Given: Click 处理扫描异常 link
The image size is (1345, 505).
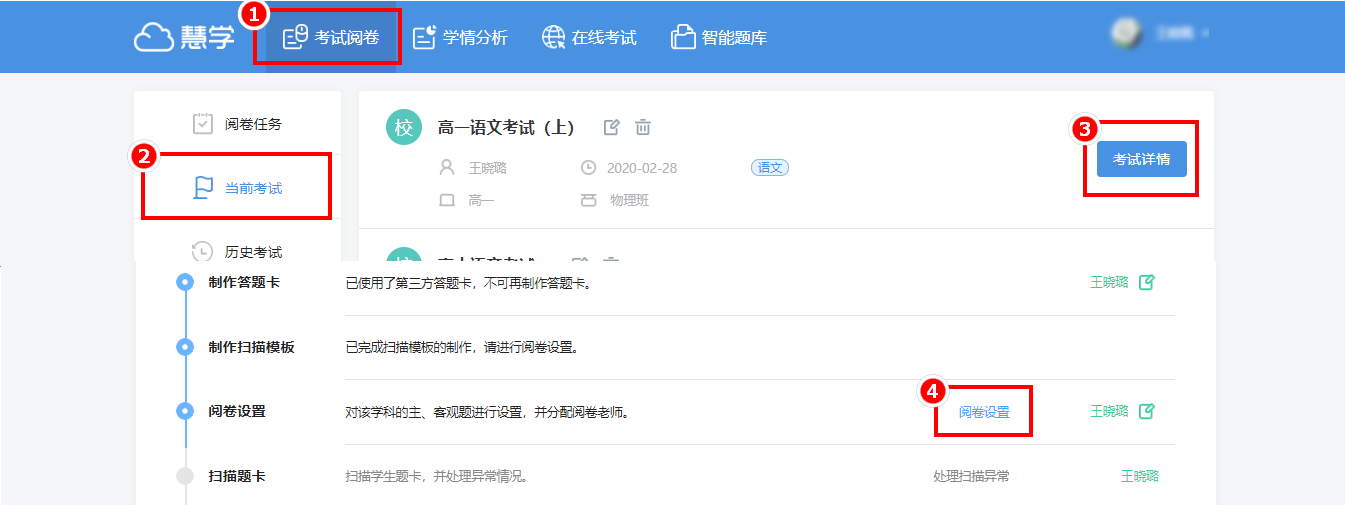Looking at the screenshot, I should coord(971,476).
